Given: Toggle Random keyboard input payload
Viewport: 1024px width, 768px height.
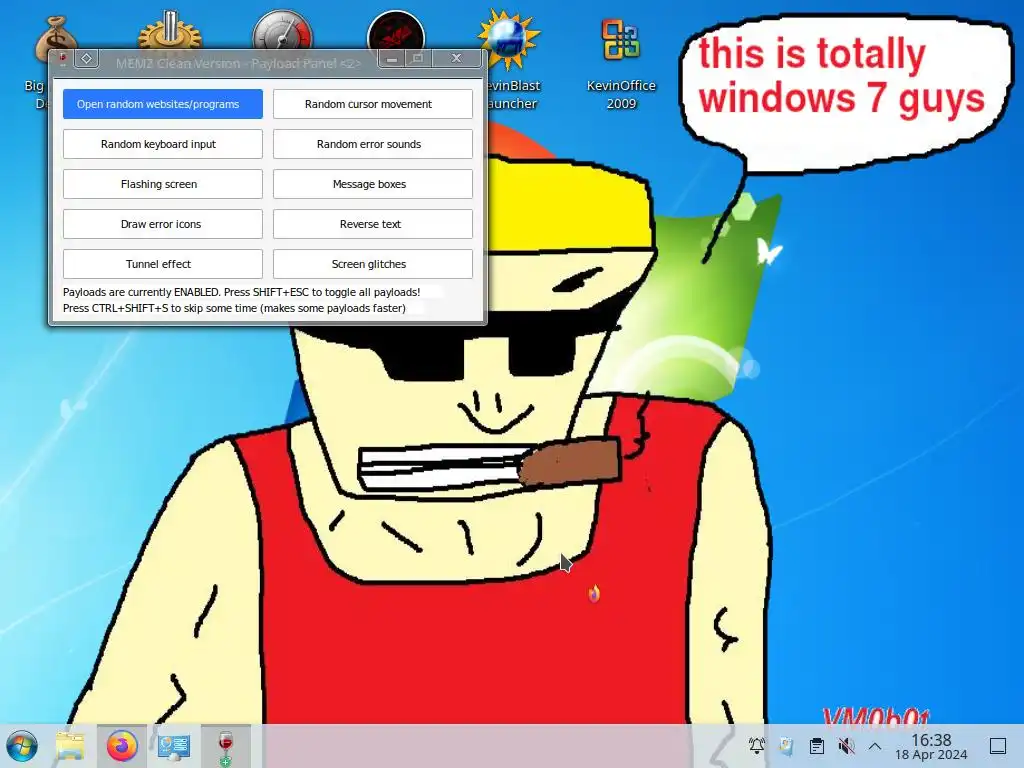Looking at the screenshot, I should pos(163,144).
